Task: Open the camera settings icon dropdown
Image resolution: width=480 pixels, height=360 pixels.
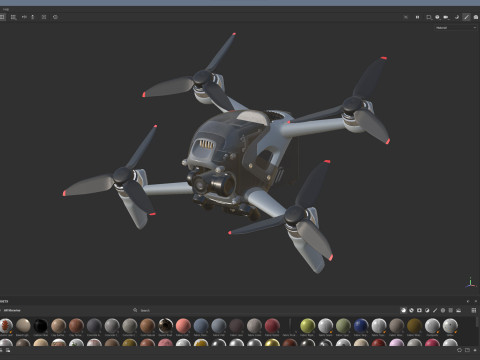Action: [446, 17]
